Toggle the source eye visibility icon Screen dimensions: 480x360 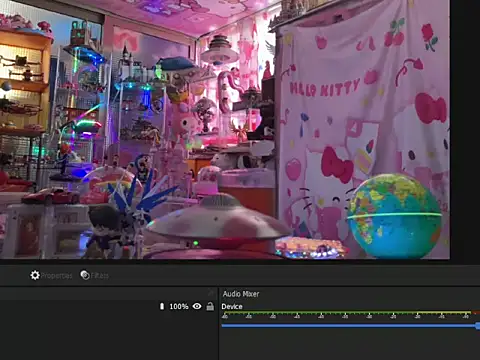[x=197, y=306]
